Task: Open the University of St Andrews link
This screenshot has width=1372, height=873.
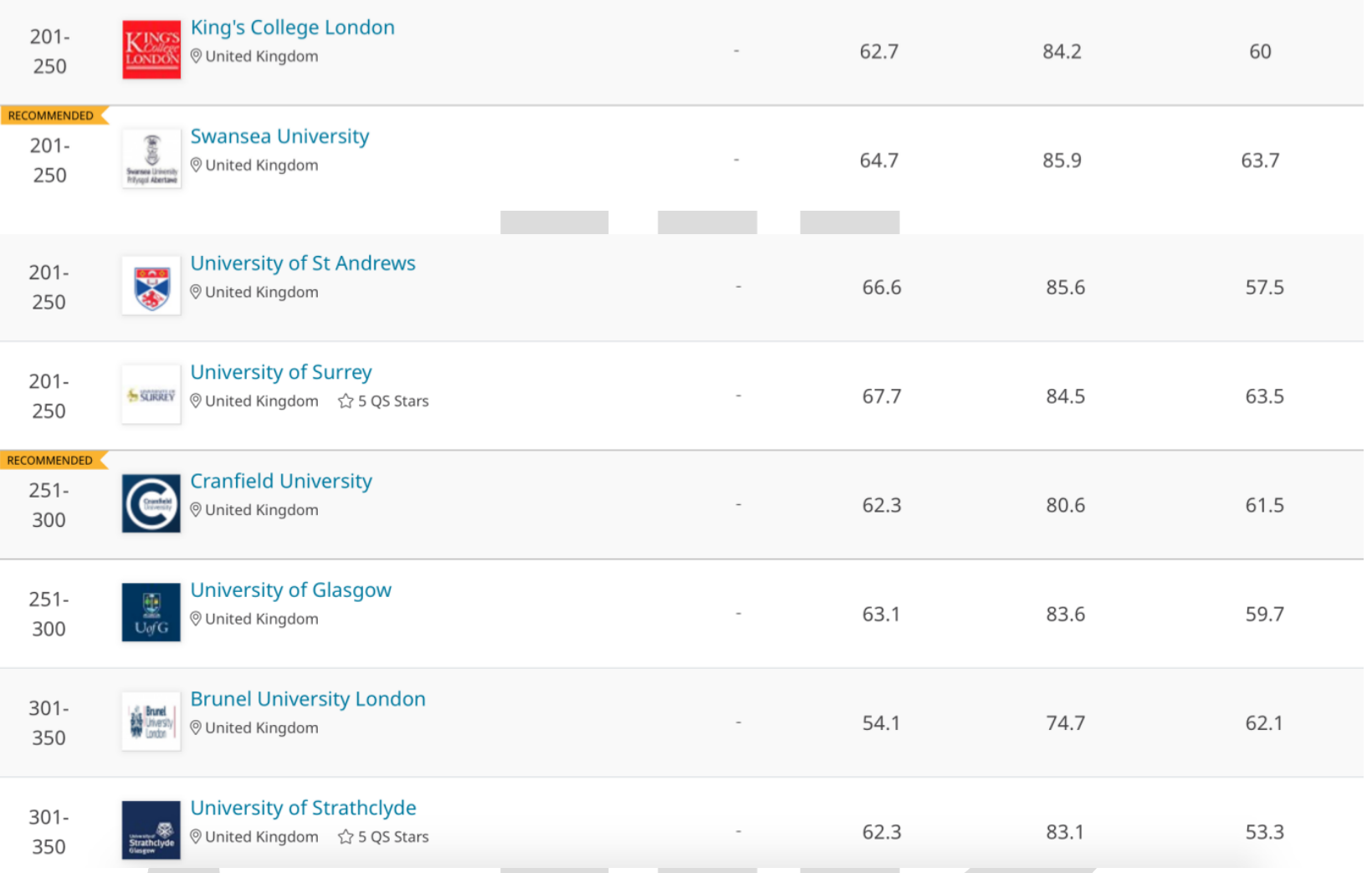Action: (303, 263)
